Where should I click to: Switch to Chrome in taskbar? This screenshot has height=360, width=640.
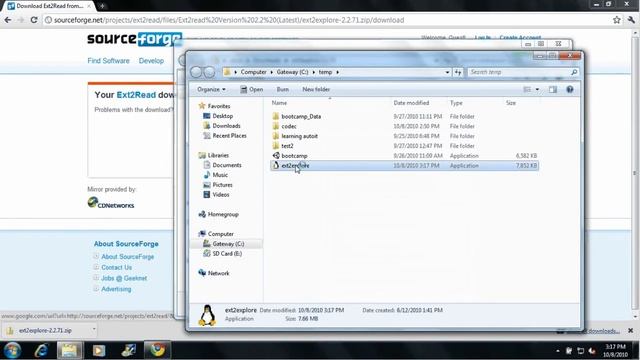157,350
